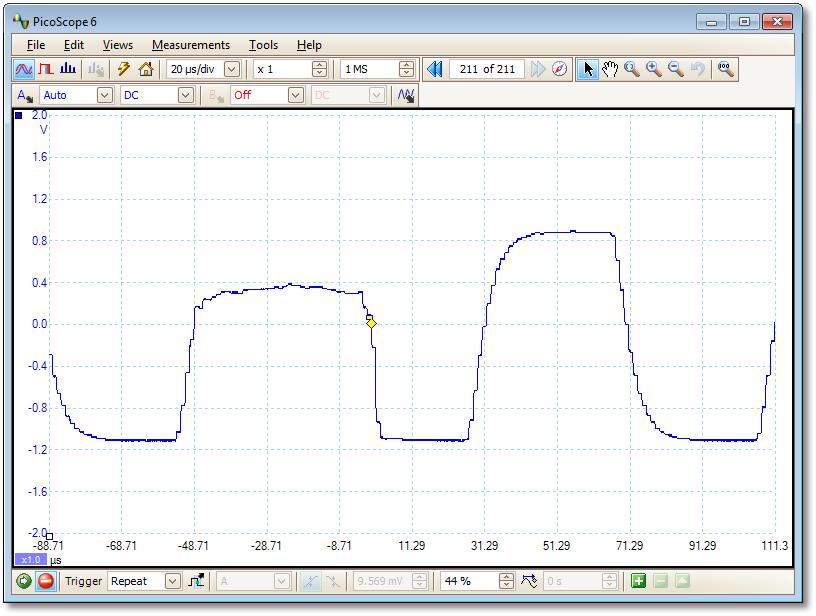Adjust the 0 s trigger delay stepper

[609, 581]
